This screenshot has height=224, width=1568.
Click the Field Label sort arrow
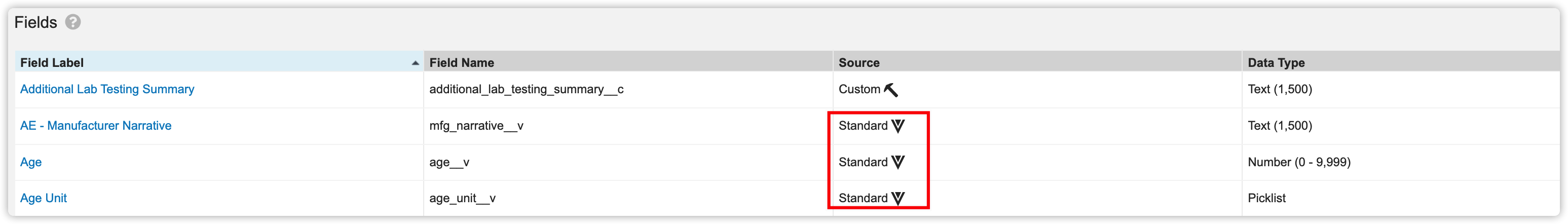point(415,63)
